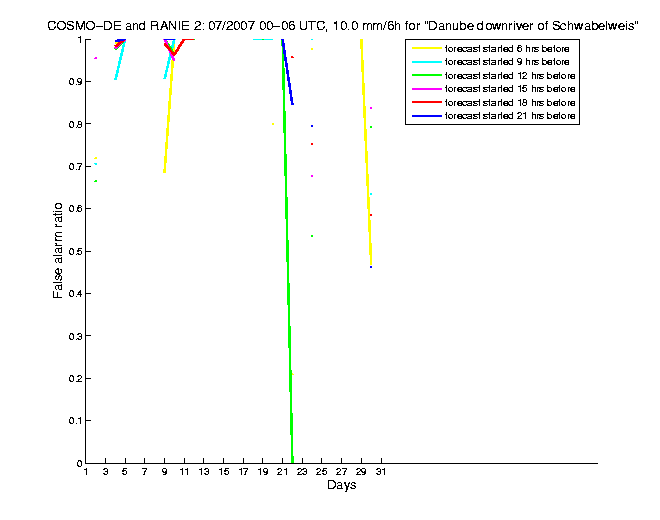Click legend entry 'forecast started 12 hrs before'
Viewport: 660px width, 520px height.
pyautogui.click(x=510, y=76)
